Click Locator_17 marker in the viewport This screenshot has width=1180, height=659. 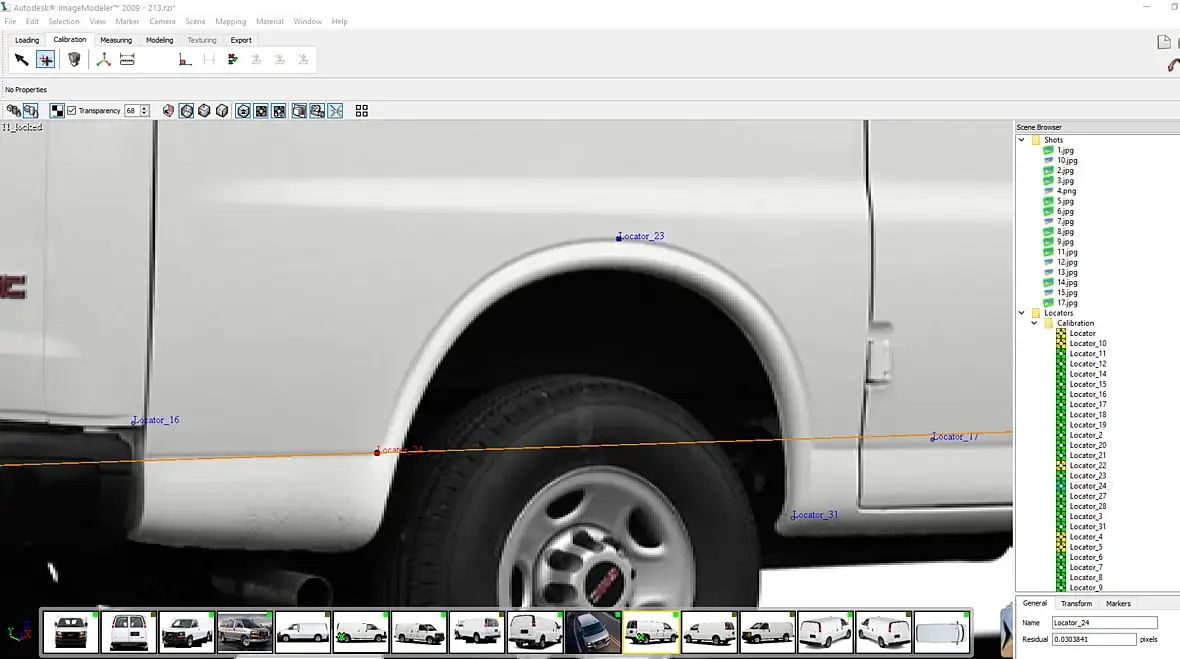[x=933, y=437]
